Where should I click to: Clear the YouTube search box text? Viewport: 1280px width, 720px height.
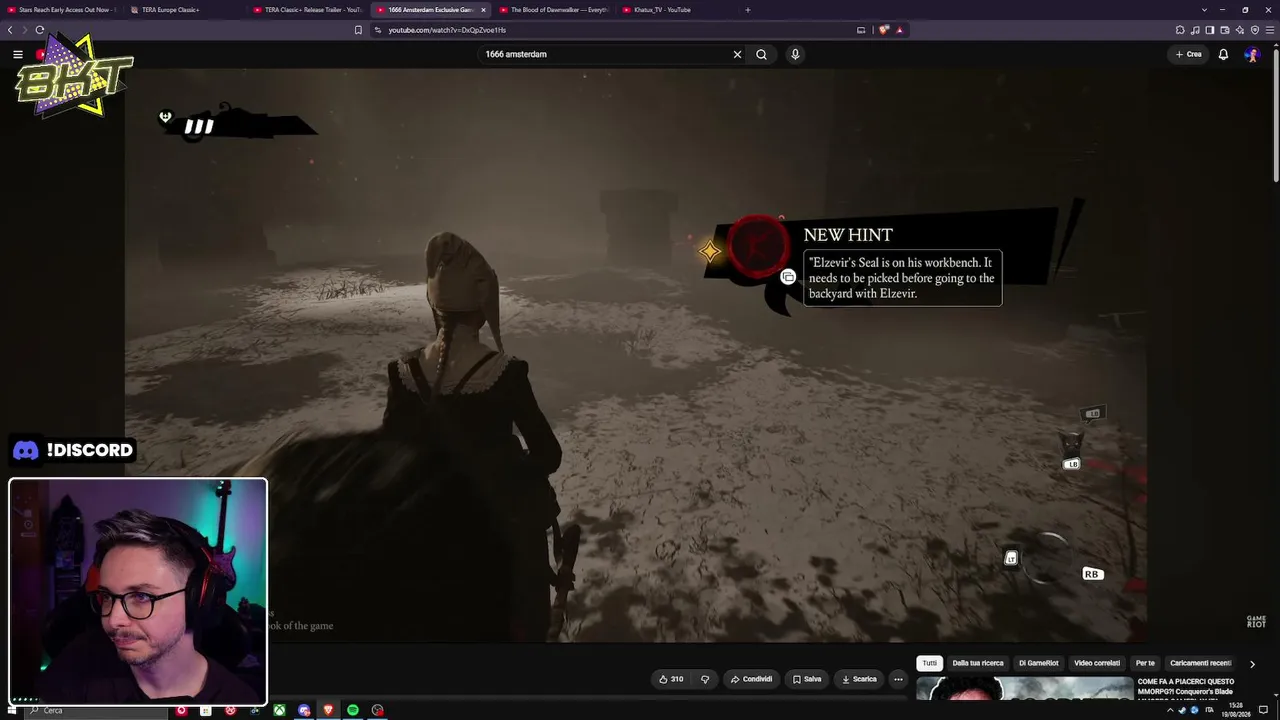click(x=737, y=54)
